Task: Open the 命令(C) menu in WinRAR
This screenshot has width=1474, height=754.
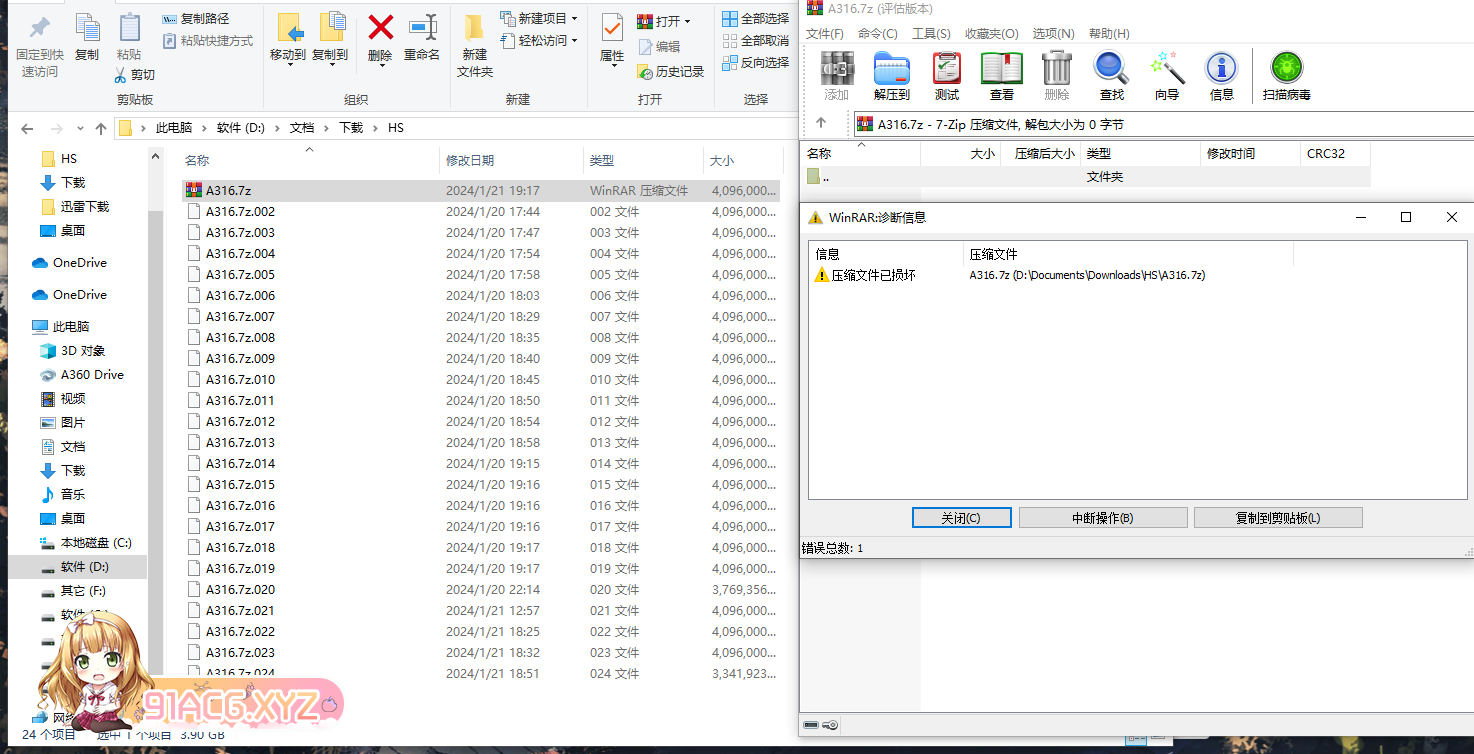Action: (x=877, y=34)
